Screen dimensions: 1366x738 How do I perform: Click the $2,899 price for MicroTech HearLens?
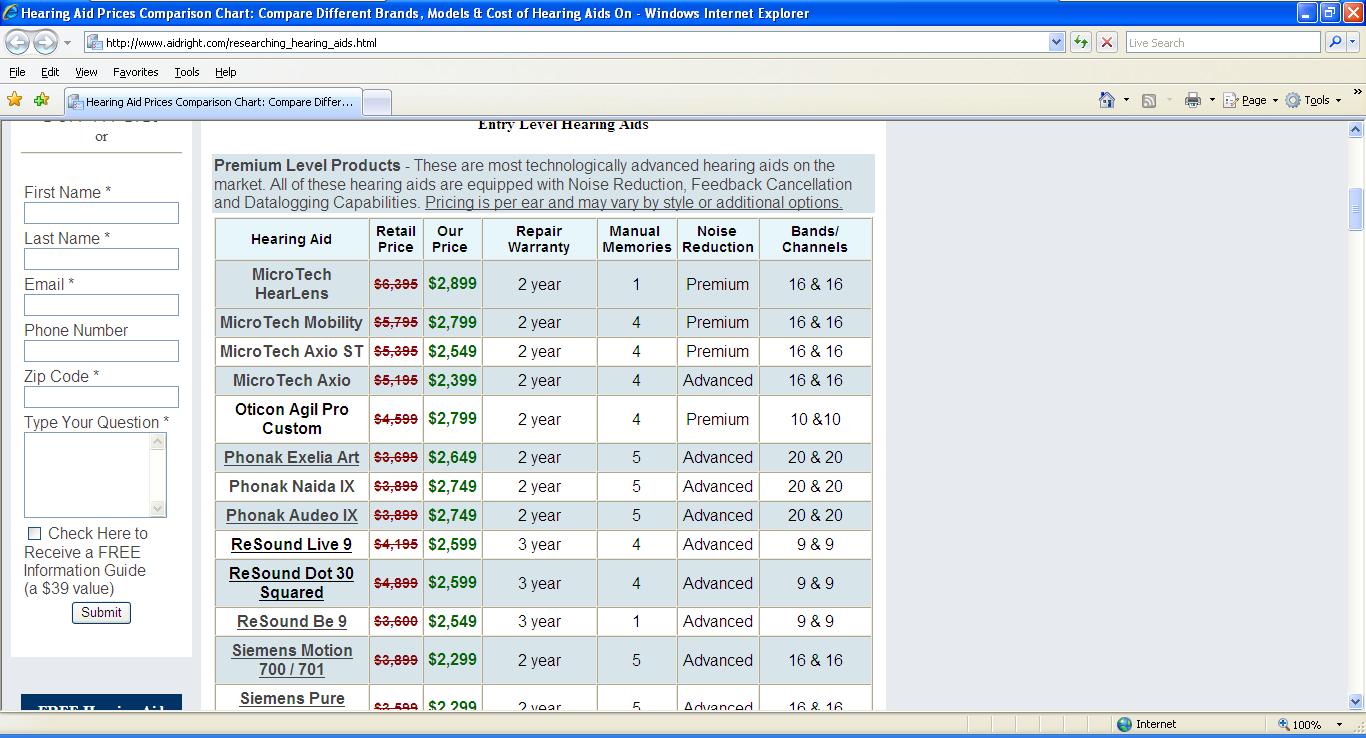[452, 284]
